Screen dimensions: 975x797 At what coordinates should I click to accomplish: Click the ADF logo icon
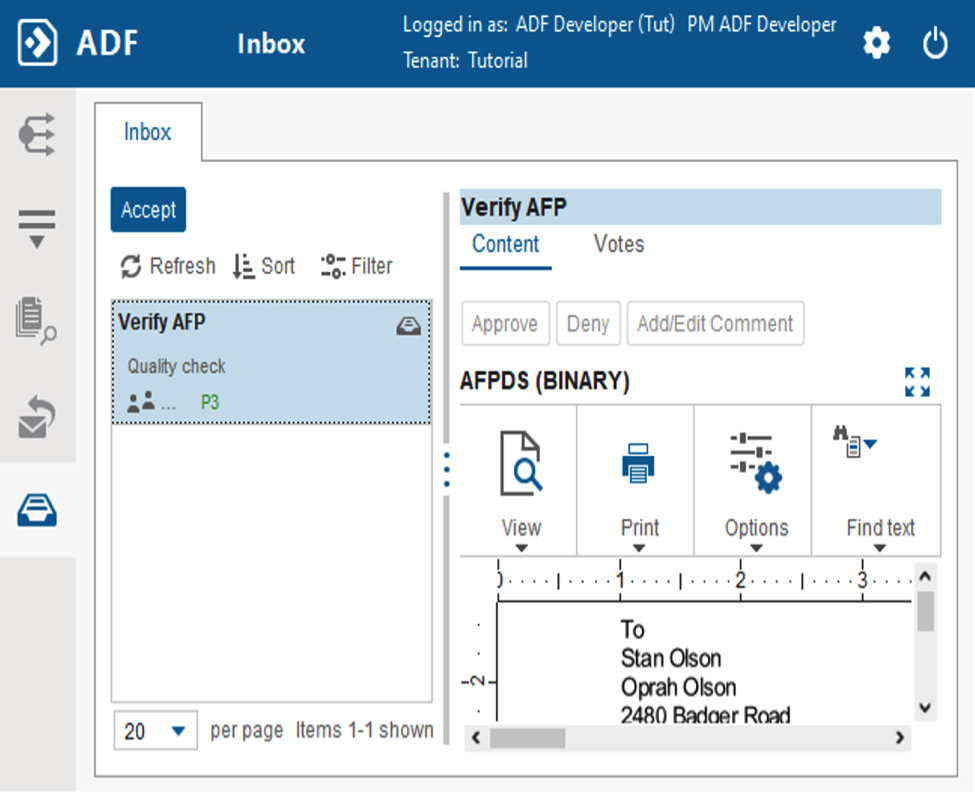[37, 43]
